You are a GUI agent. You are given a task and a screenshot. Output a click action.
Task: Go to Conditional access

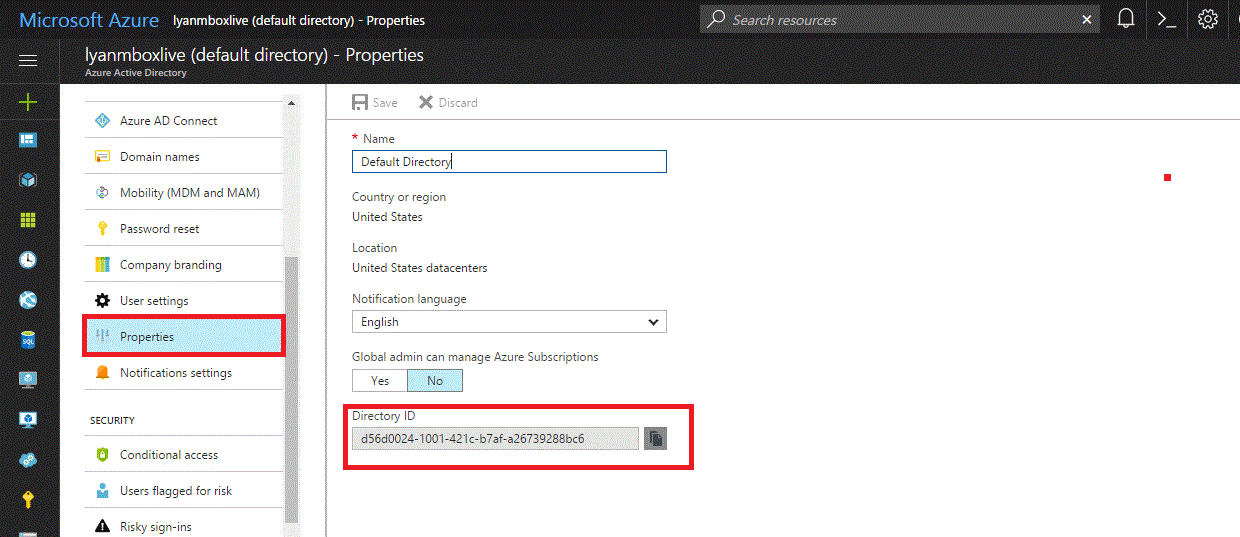point(168,455)
